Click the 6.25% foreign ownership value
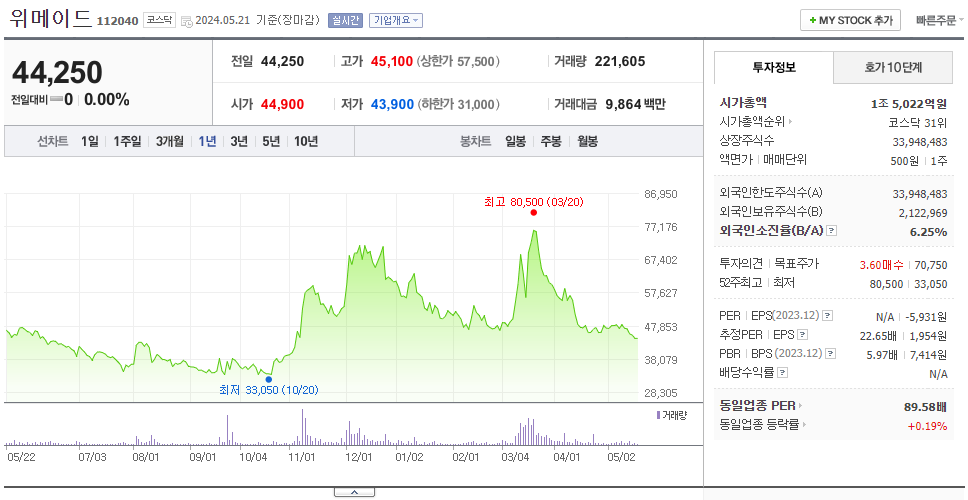Viewport: 968px width, 500px height. click(928, 231)
